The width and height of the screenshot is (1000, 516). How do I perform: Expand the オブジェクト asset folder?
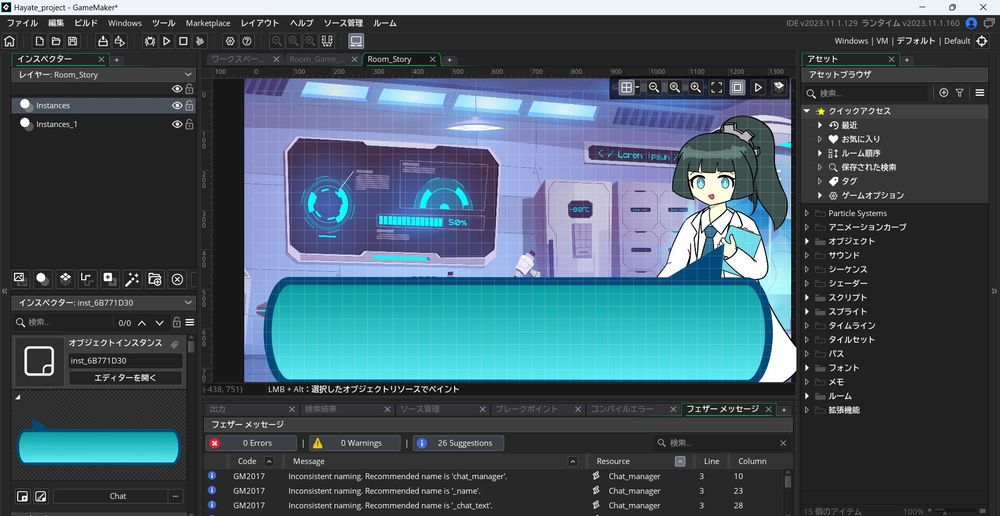click(x=807, y=241)
